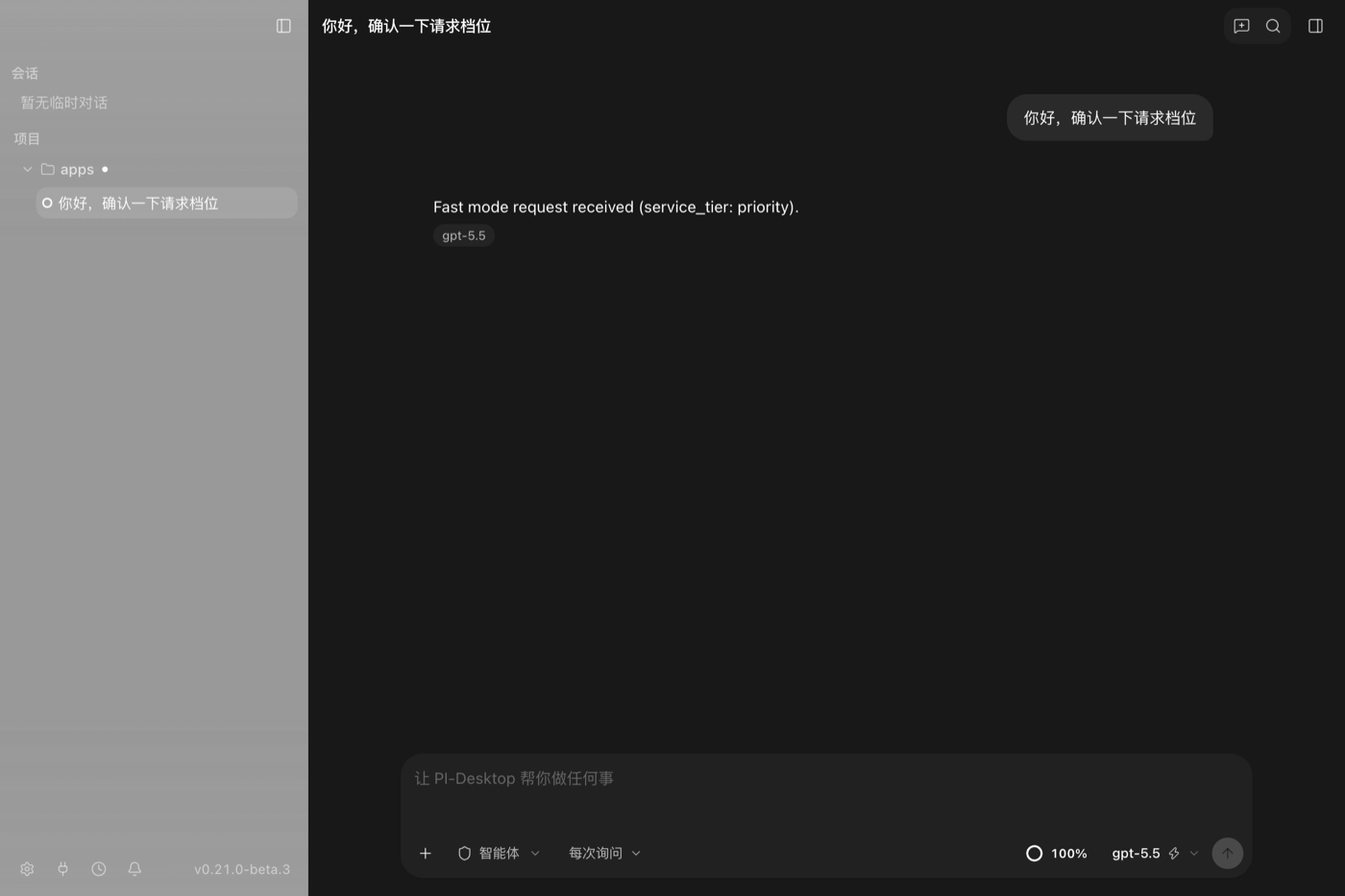Viewport: 1345px width, 896px height.
Task: Click the 项目 section heading
Action: (27, 138)
